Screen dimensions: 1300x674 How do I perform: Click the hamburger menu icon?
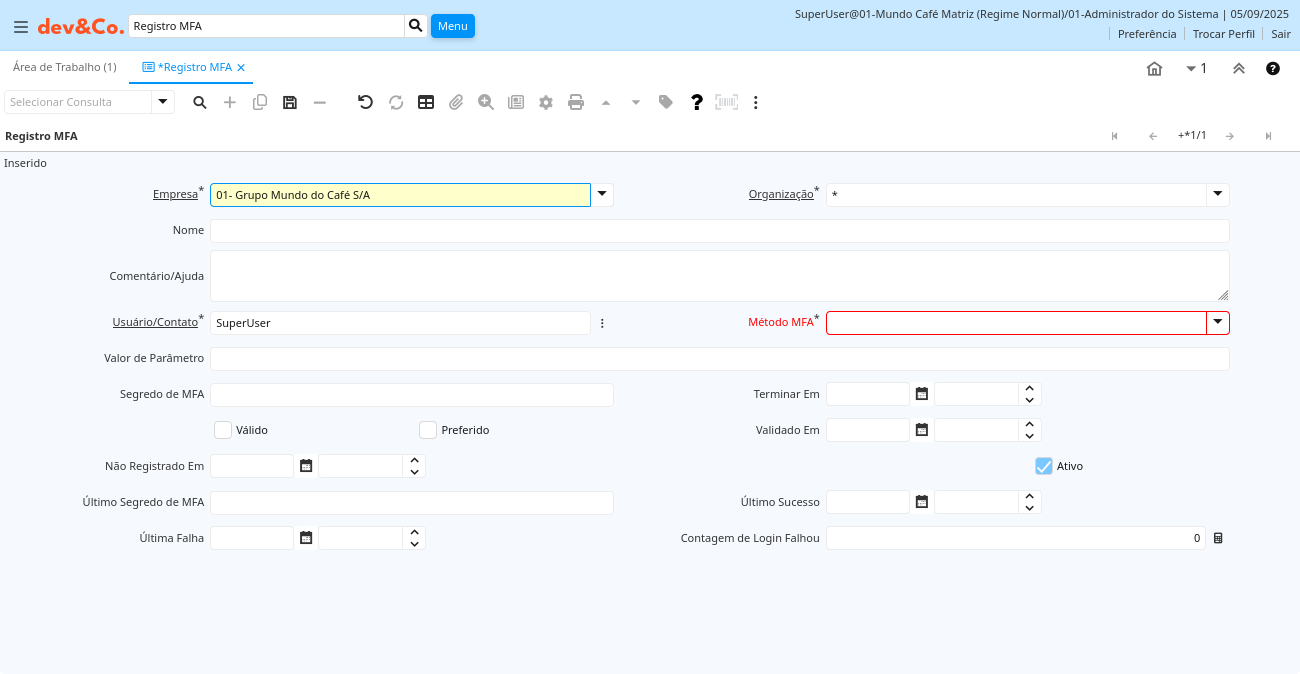[x=20, y=27]
